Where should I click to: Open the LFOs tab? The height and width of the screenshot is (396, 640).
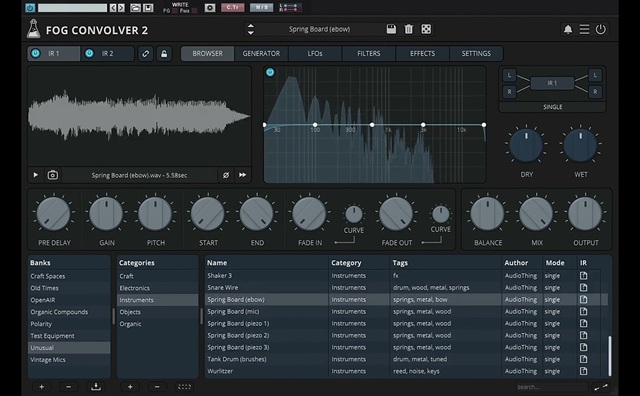[315, 53]
